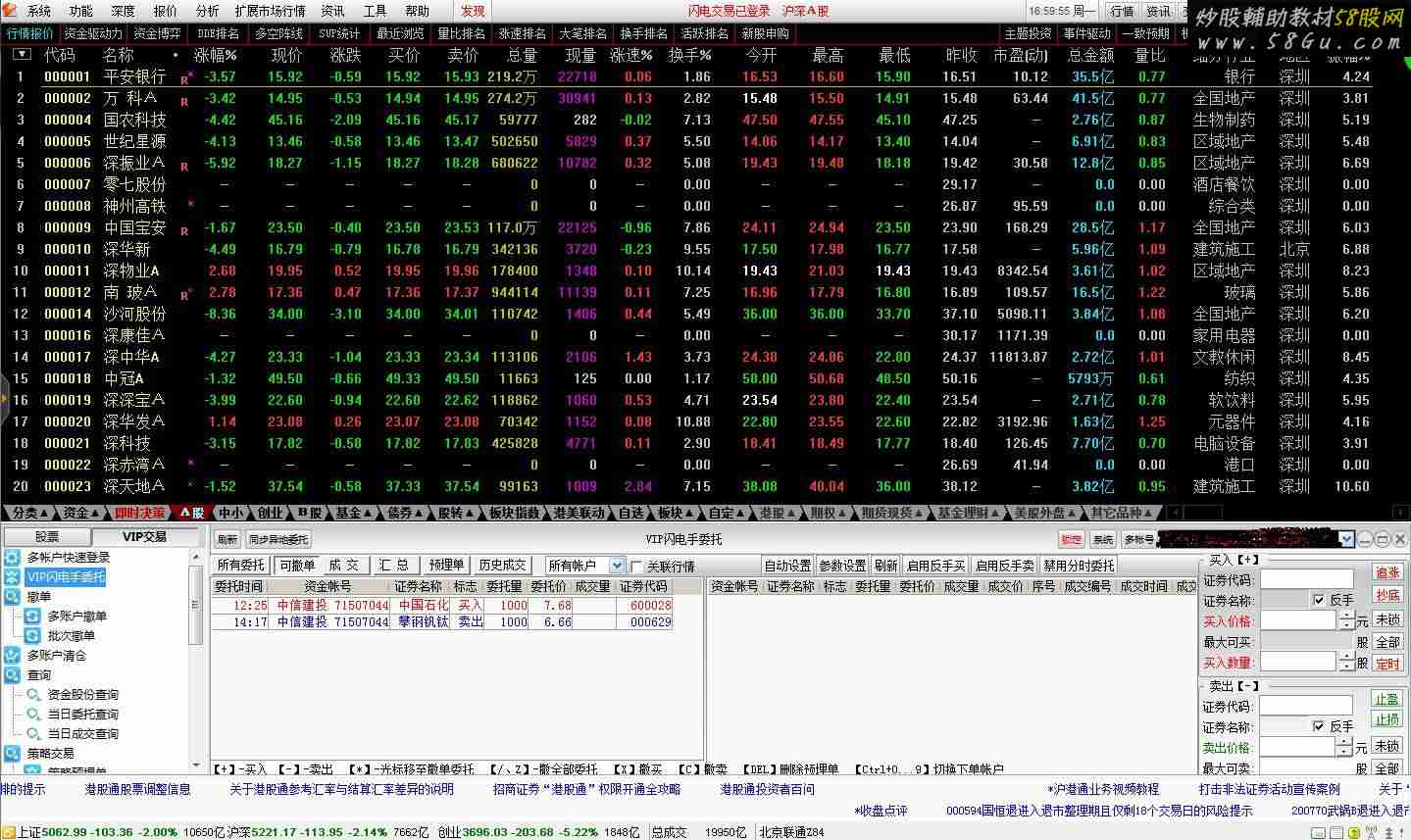
Task: Open the 所有帐户 account dropdown
Action: click(617, 566)
